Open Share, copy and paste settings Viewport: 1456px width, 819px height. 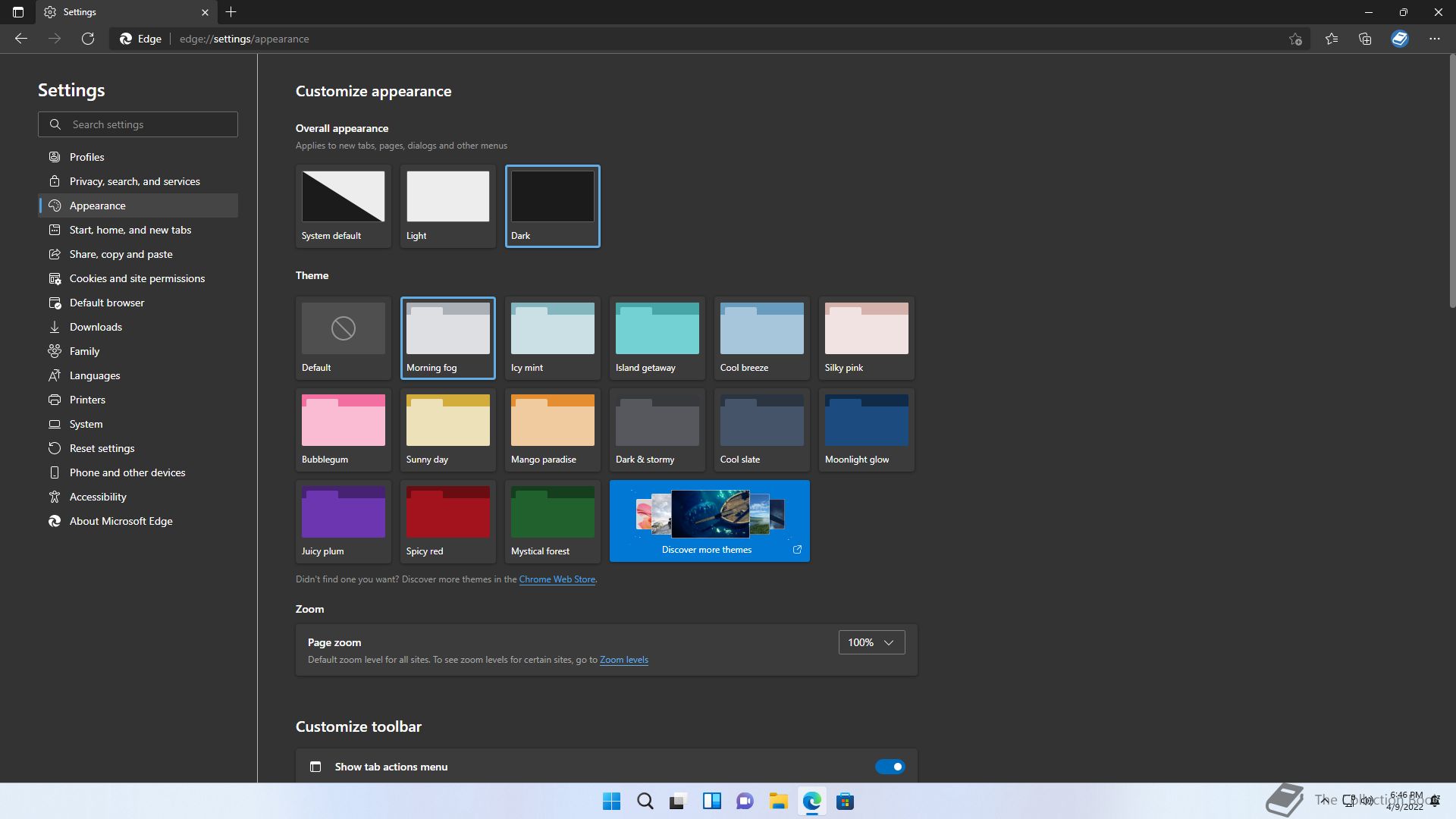138,254
